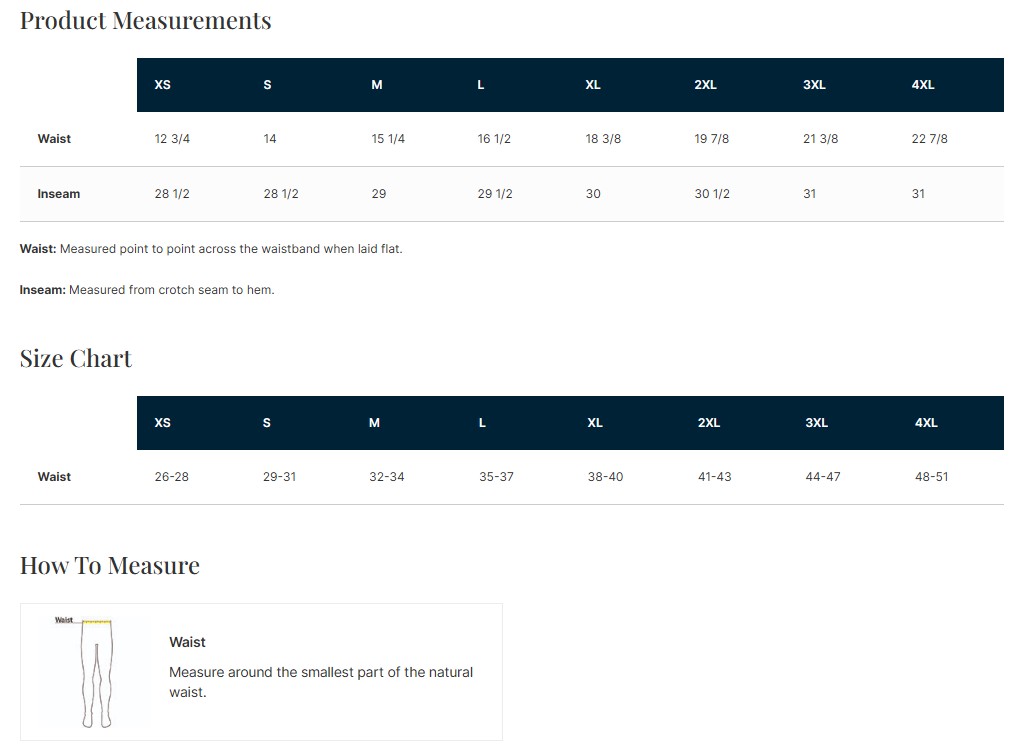1022x749 pixels.
Task: Select 2XL column header in Size Chart table
Action: pyautogui.click(x=708, y=423)
